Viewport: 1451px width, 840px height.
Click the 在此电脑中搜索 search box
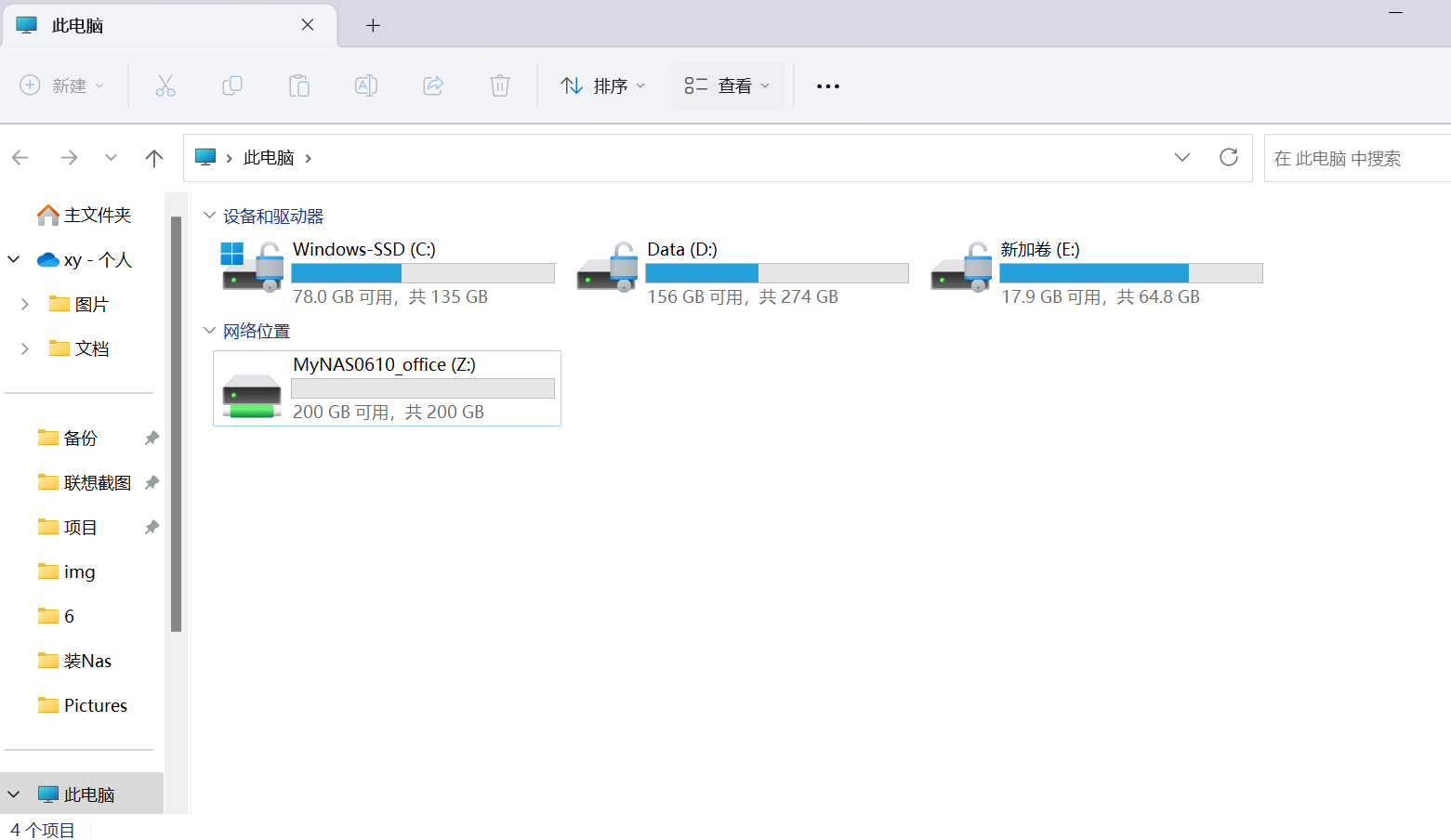tap(1355, 158)
